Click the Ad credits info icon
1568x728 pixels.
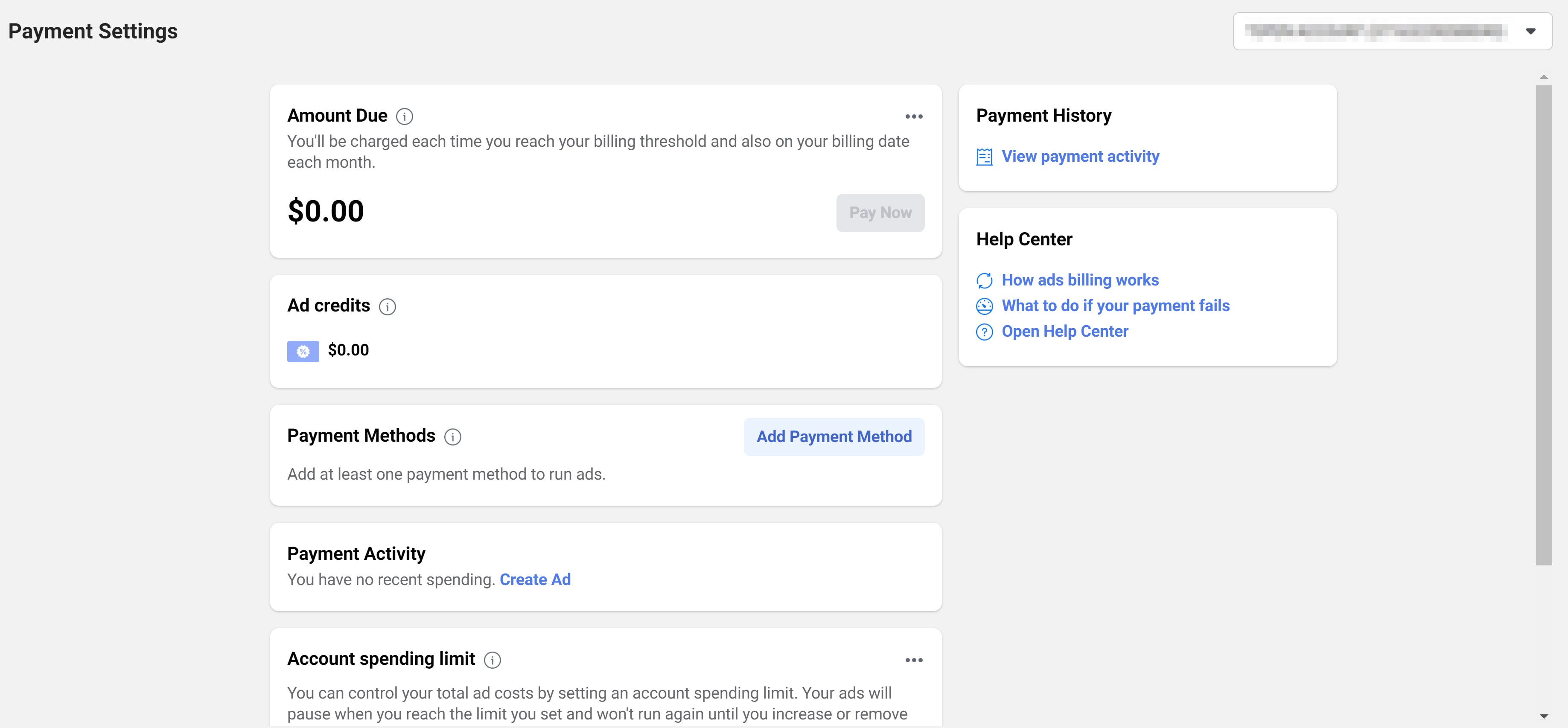point(387,306)
